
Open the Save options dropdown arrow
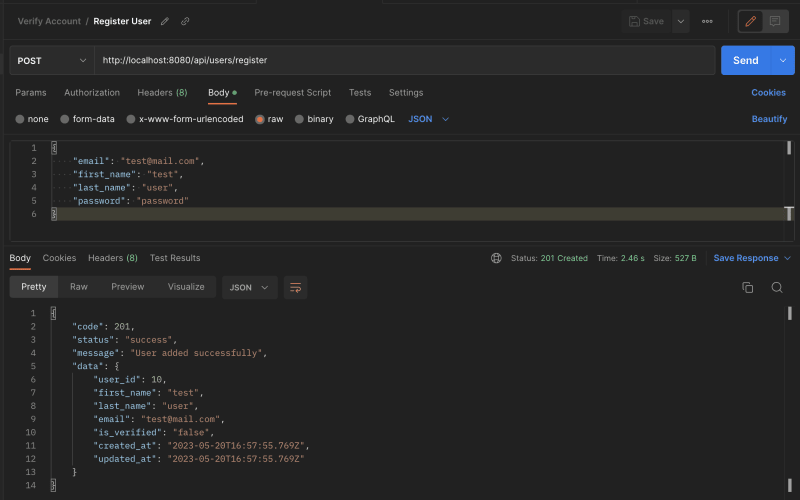(x=681, y=21)
